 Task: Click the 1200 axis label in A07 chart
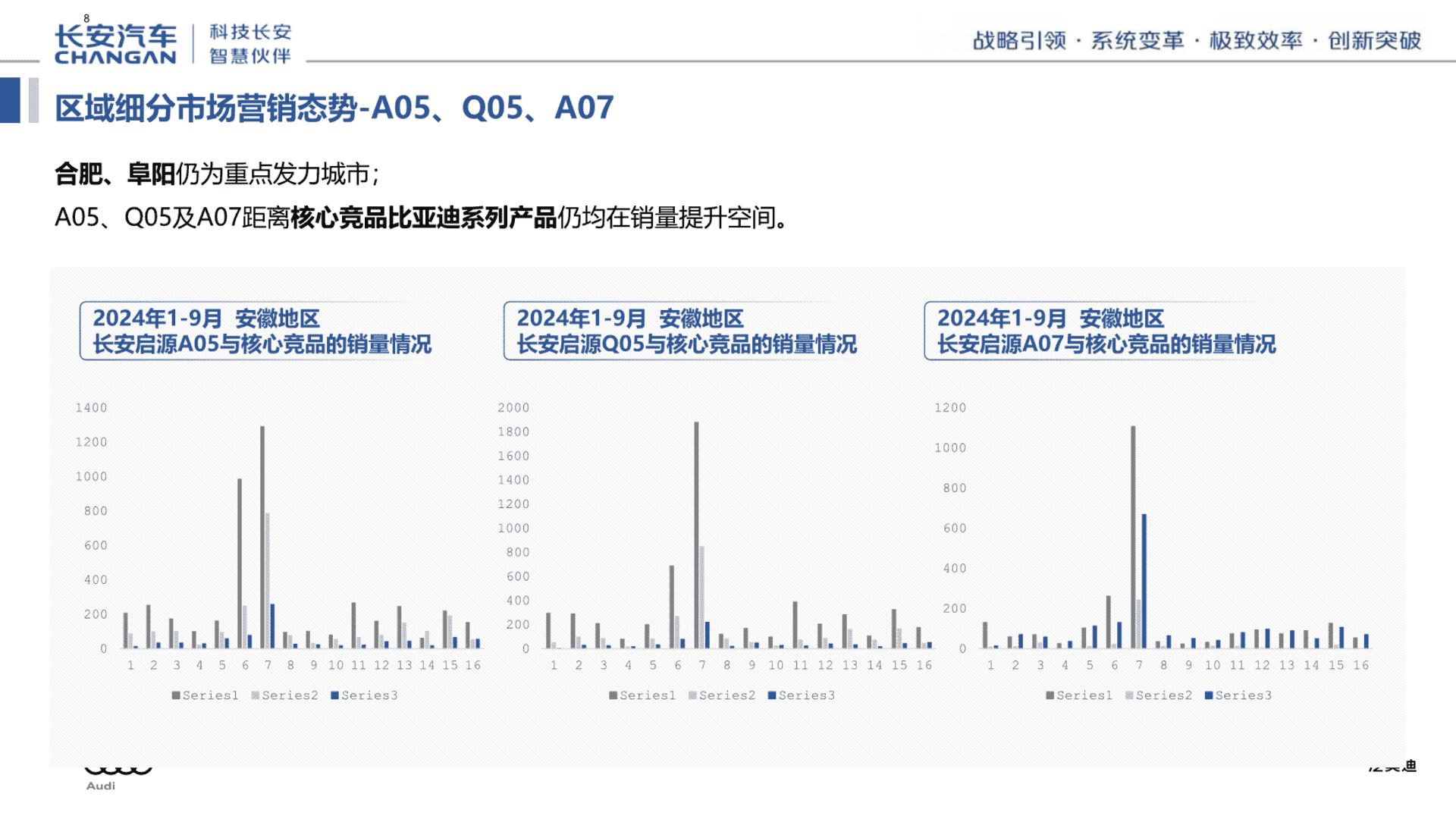click(950, 408)
